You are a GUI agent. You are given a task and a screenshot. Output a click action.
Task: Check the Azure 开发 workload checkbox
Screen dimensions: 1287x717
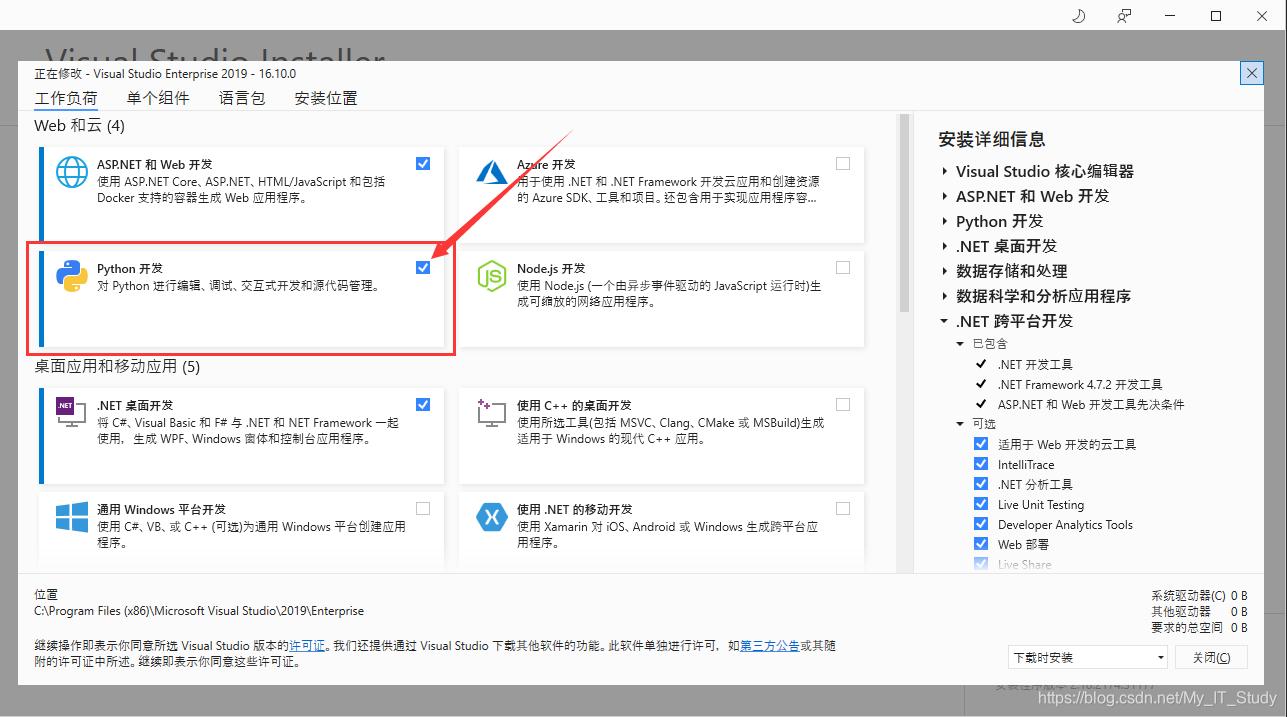843,163
